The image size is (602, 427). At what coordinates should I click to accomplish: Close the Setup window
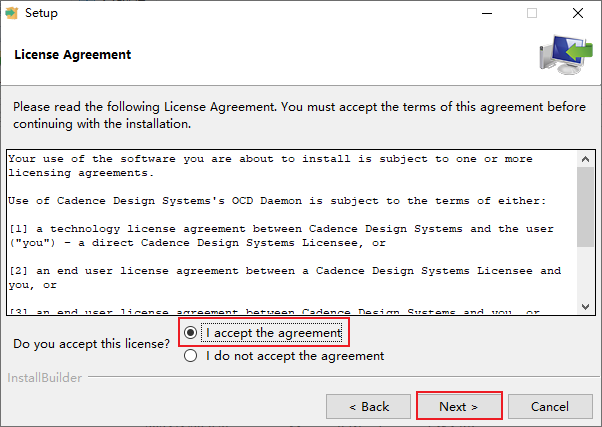tap(578, 13)
